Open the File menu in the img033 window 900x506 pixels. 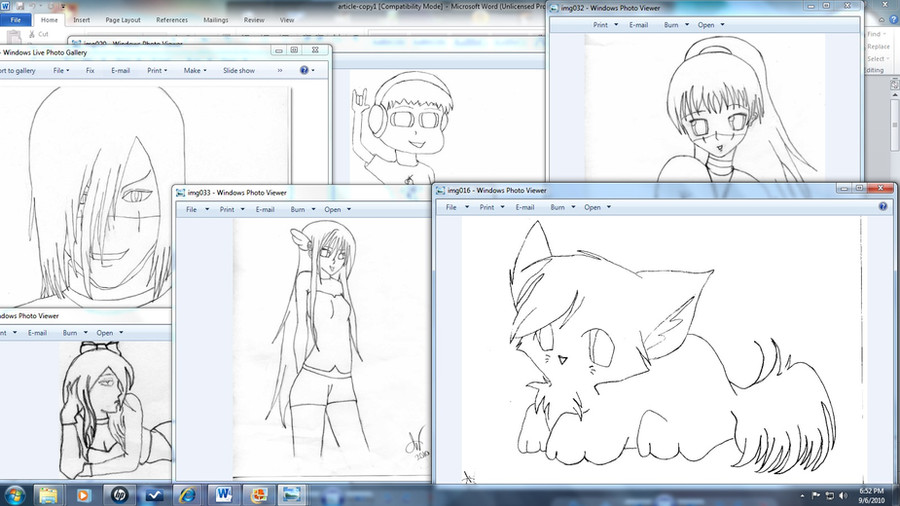[197, 210]
